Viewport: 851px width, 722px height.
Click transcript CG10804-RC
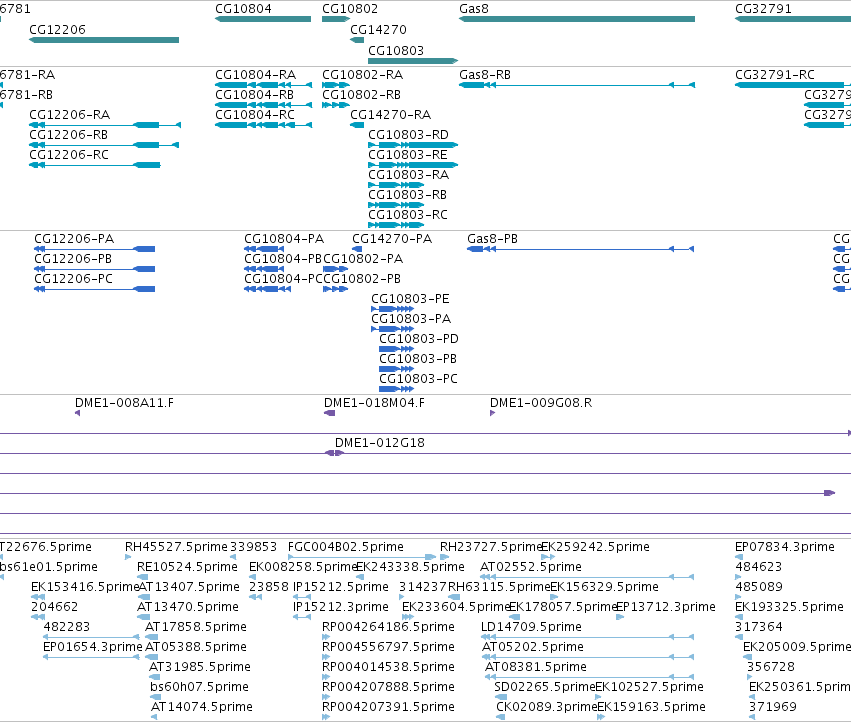(x=264, y=125)
